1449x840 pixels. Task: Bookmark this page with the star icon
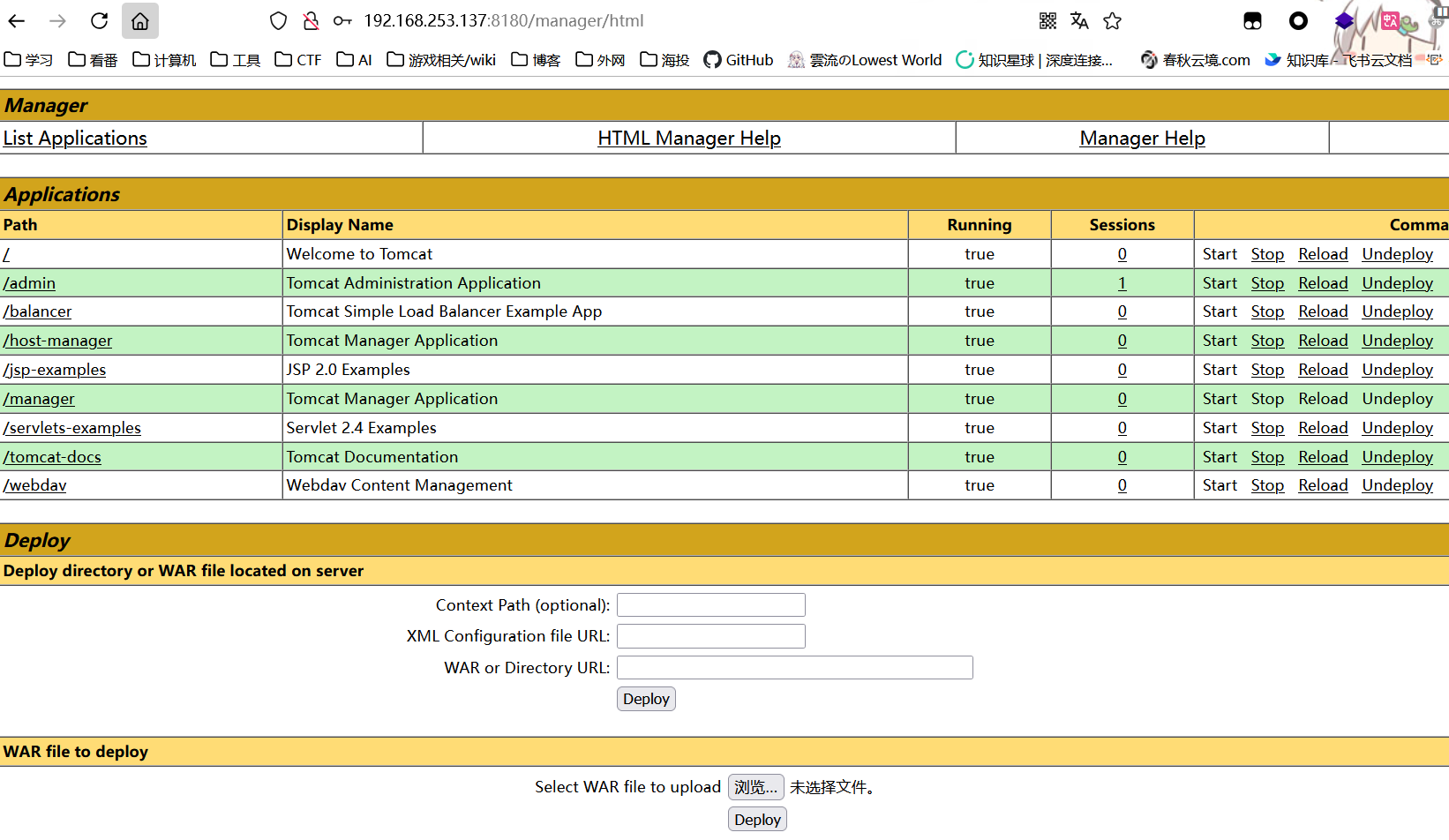coord(1113,20)
